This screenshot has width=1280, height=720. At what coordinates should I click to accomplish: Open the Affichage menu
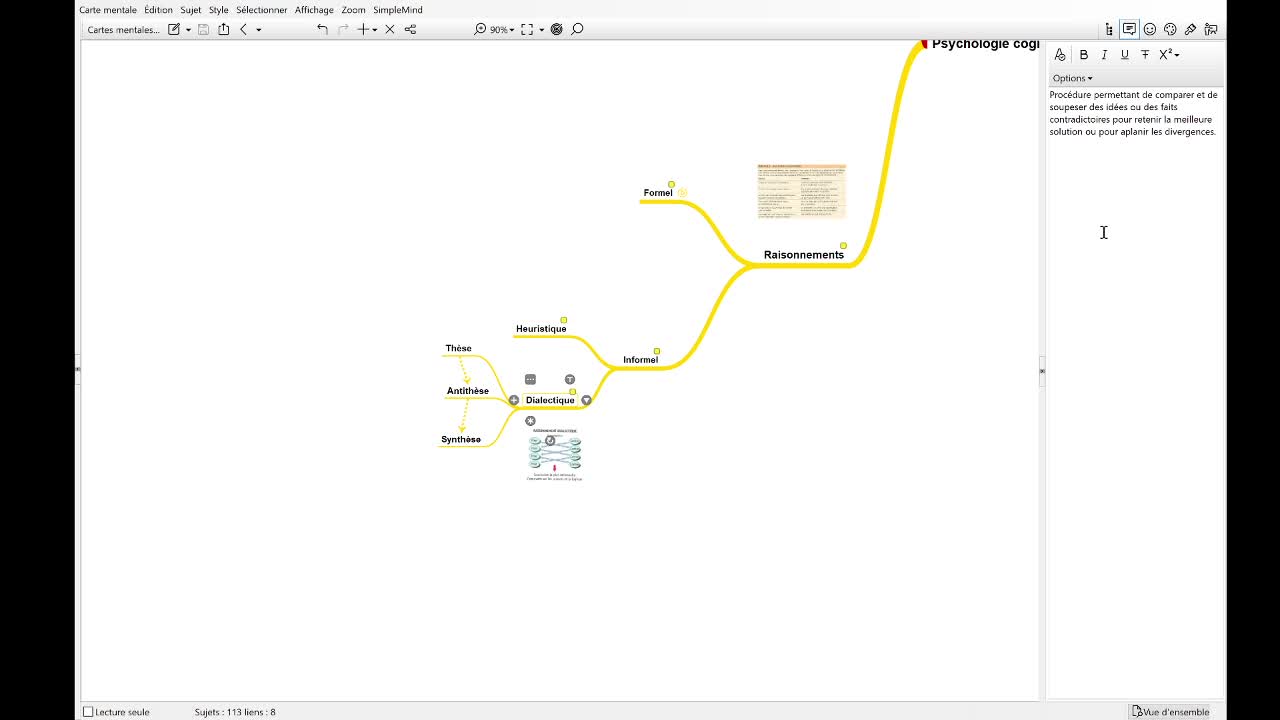click(314, 10)
